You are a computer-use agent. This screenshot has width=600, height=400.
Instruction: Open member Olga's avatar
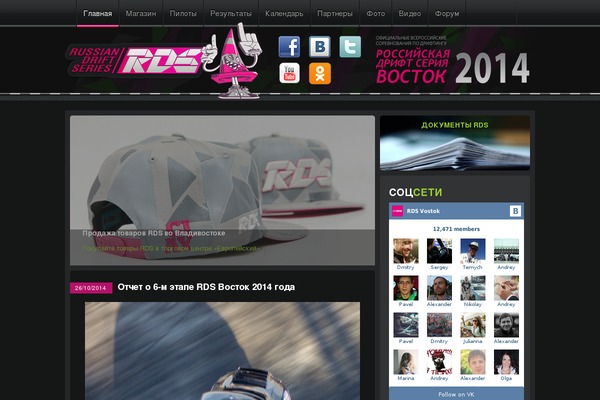[506, 362]
